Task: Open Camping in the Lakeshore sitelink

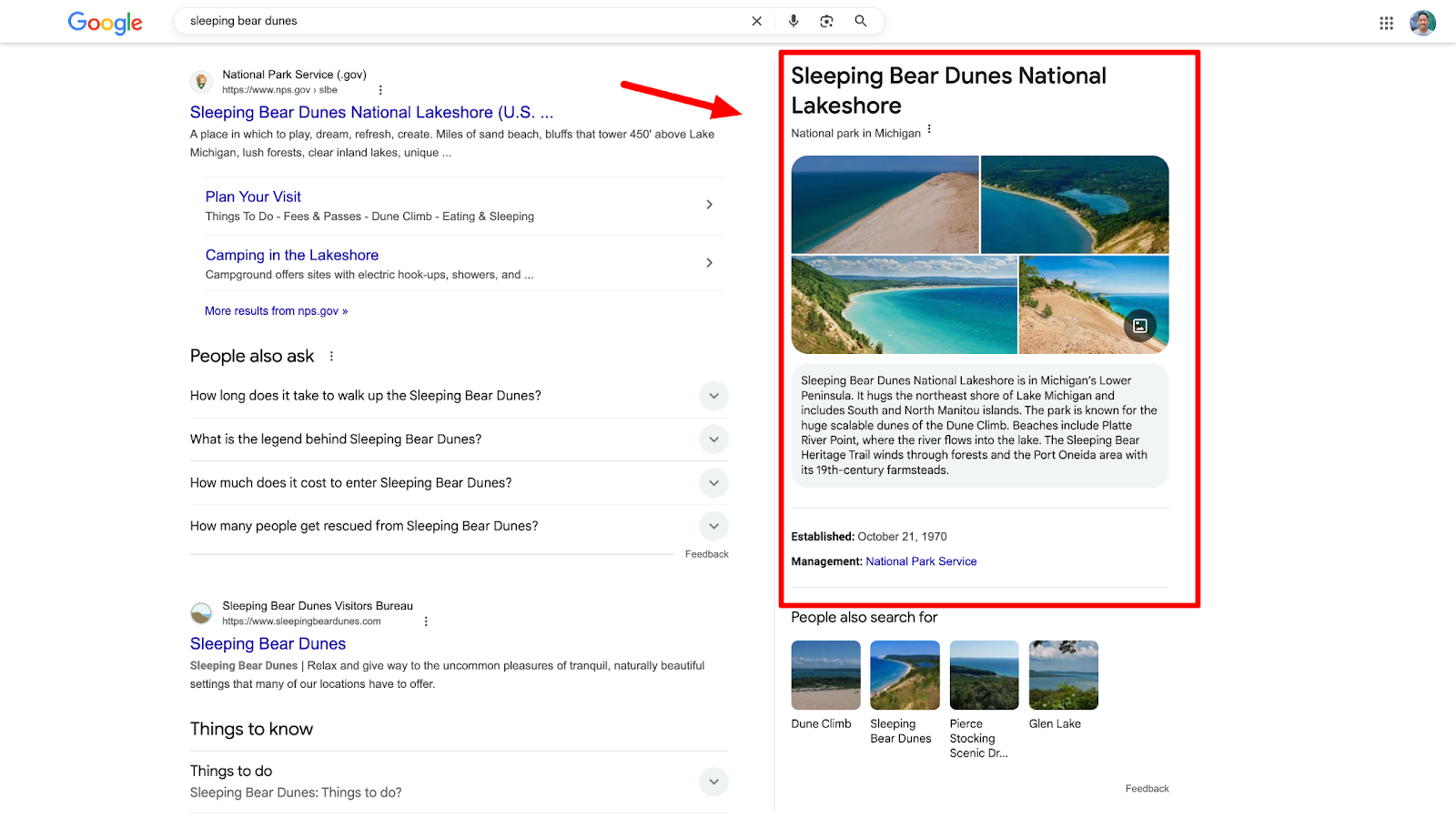Action: 292,256
